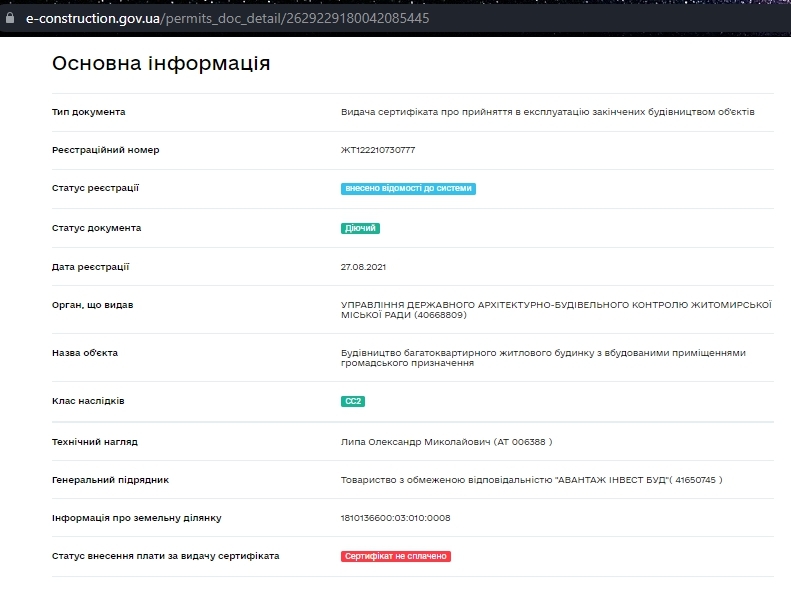Select 'Липа Олександр Миколайович (АТ 006388)' text
Screen dimensions: 791x590
[x=446, y=442]
